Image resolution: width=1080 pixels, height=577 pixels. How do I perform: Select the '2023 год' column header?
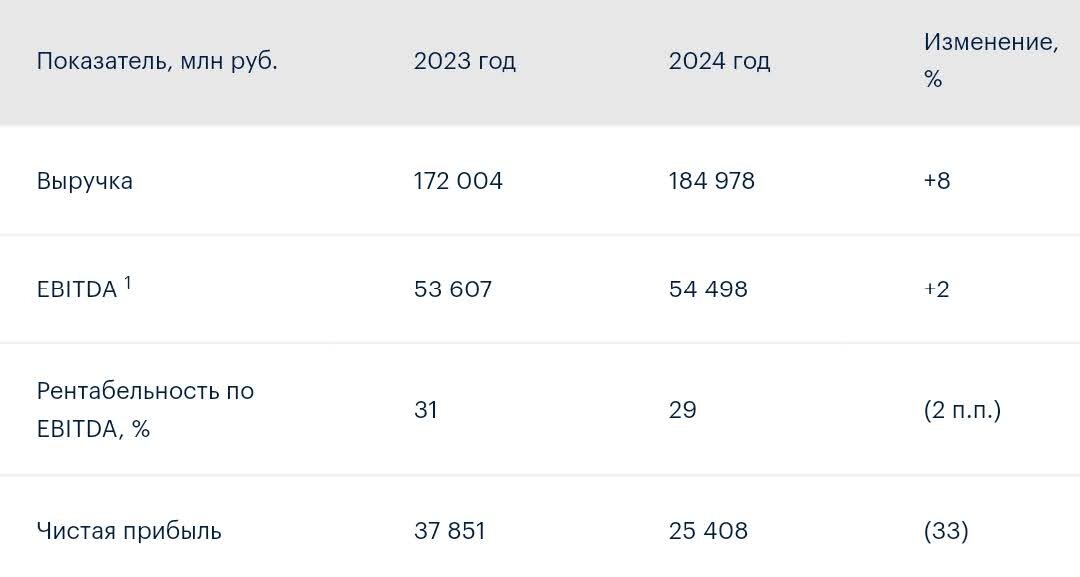click(464, 61)
